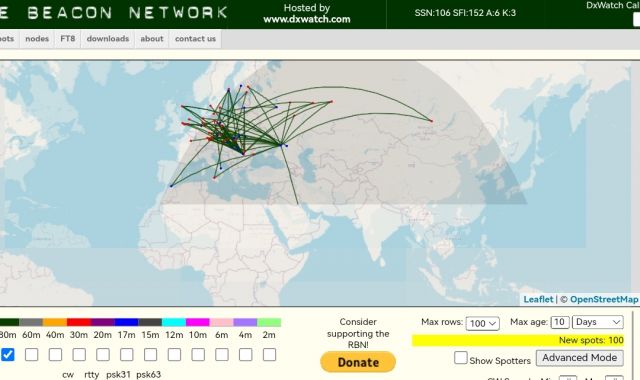The height and width of the screenshot is (380, 640).
Task: Click the Max age number field
Action: [x=560, y=322]
